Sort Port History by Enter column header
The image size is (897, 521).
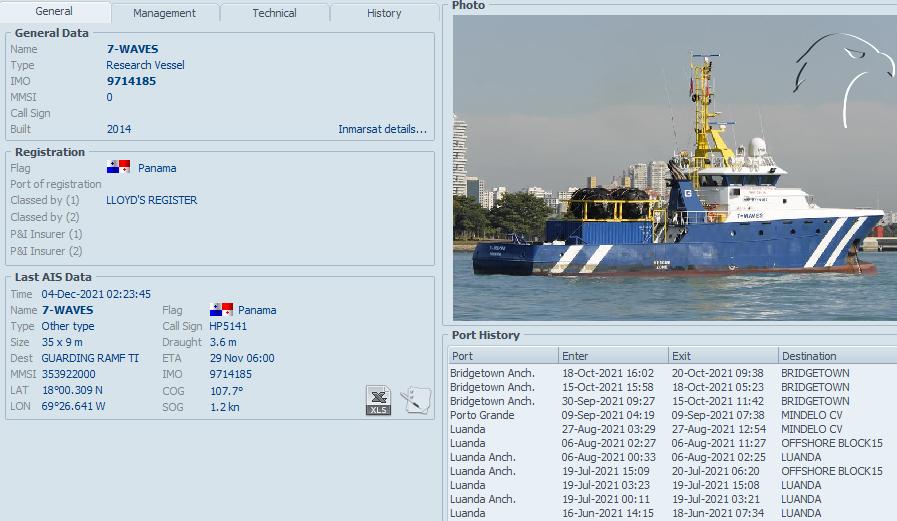coord(613,356)
